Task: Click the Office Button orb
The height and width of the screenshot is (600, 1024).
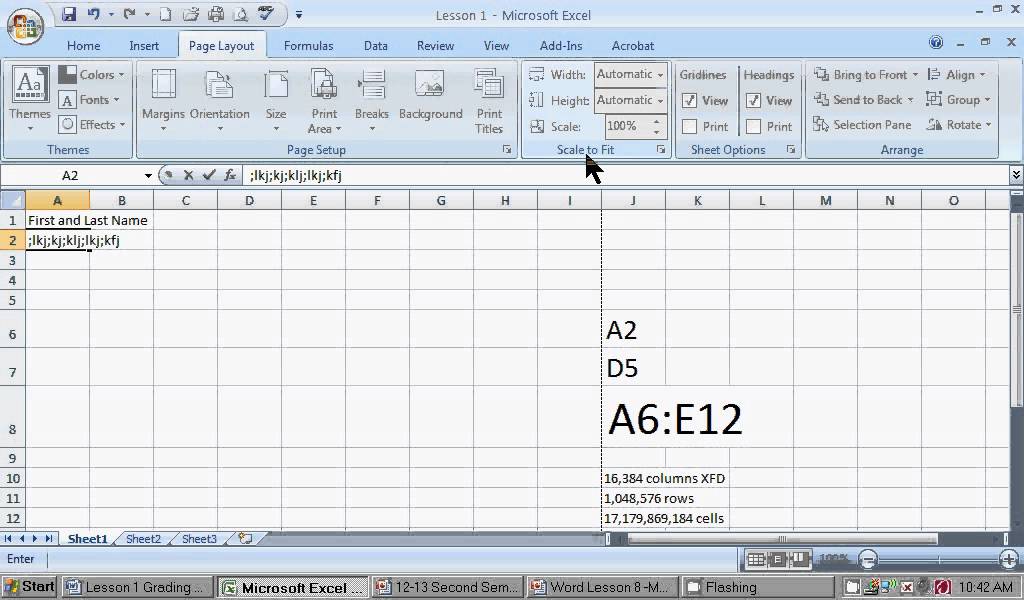Action: click(25, 26)
